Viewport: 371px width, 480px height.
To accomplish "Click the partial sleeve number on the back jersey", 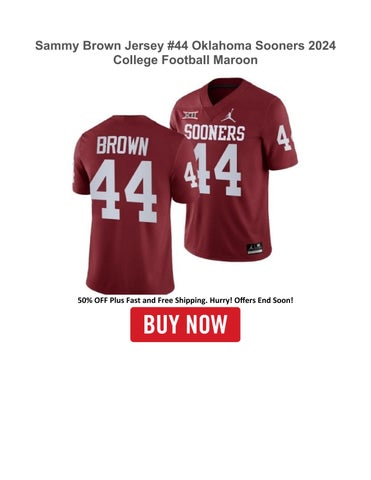I will point(73,174).
